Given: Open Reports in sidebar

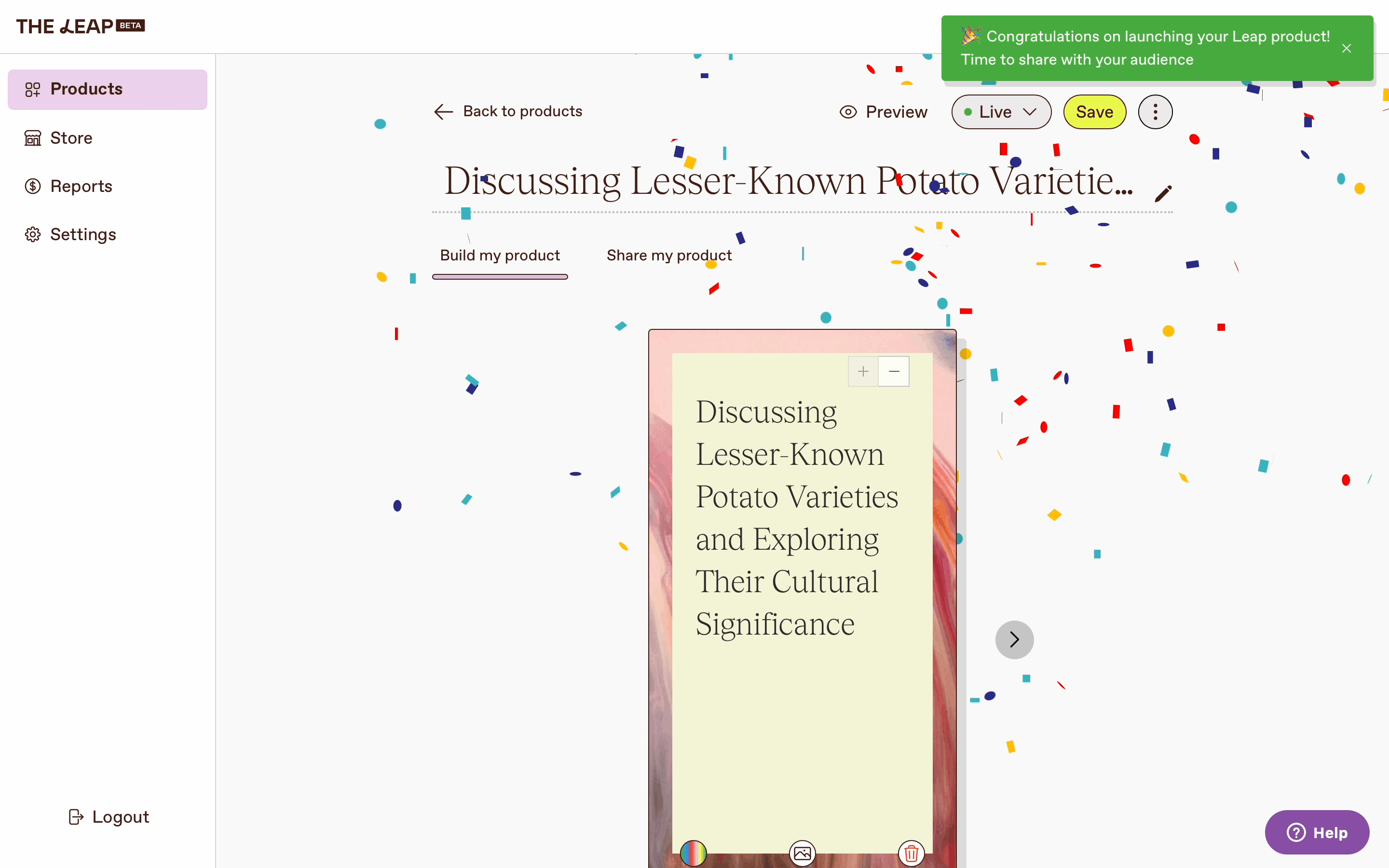Looking at the screenshot, I should tap(81, 186).
